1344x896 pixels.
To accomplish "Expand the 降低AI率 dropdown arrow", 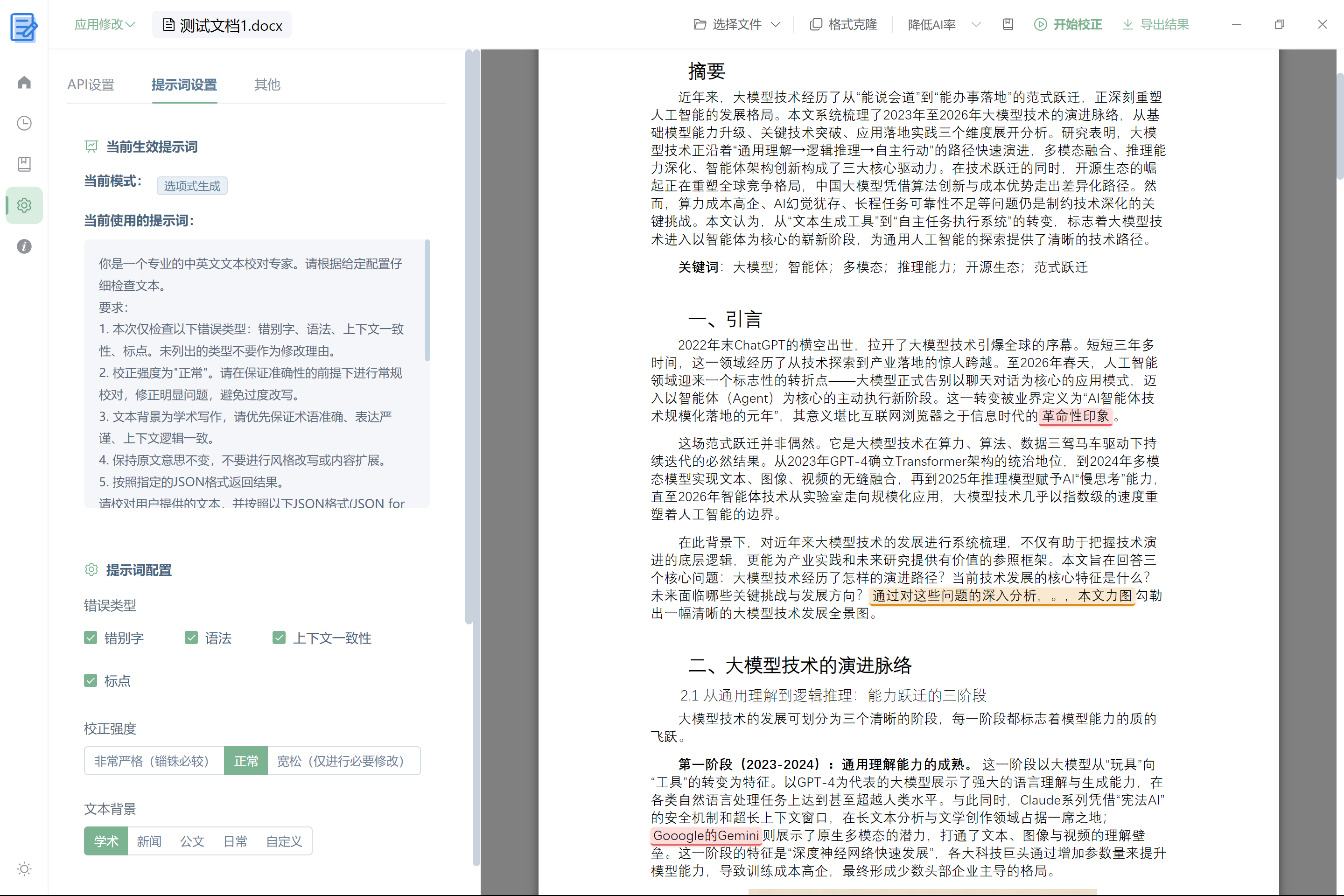I will pos(976,25).
